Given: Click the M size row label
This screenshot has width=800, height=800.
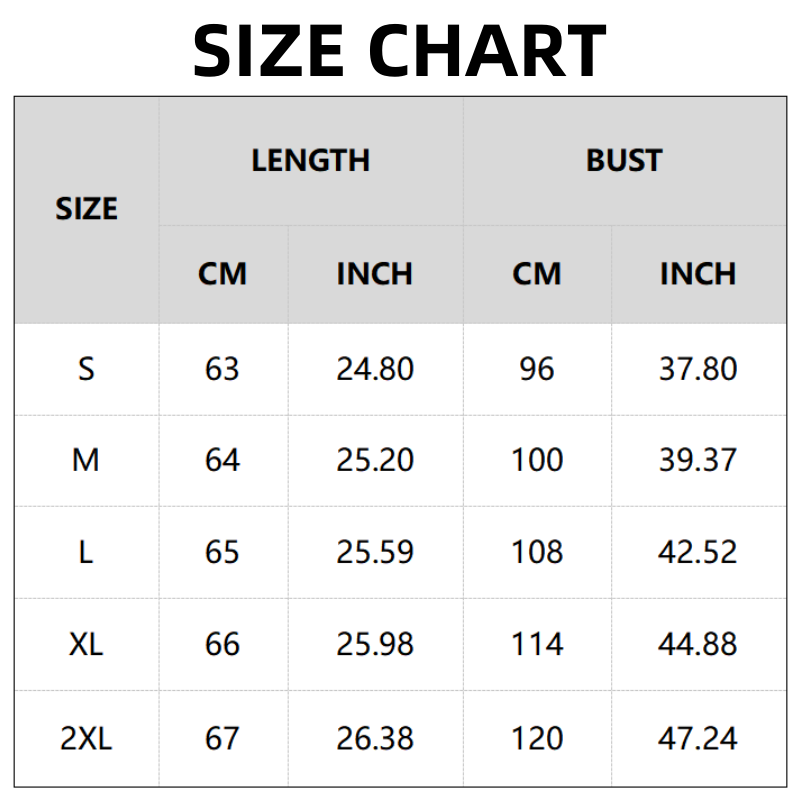Looking at the screenshot, I should [x=86, y=460].
